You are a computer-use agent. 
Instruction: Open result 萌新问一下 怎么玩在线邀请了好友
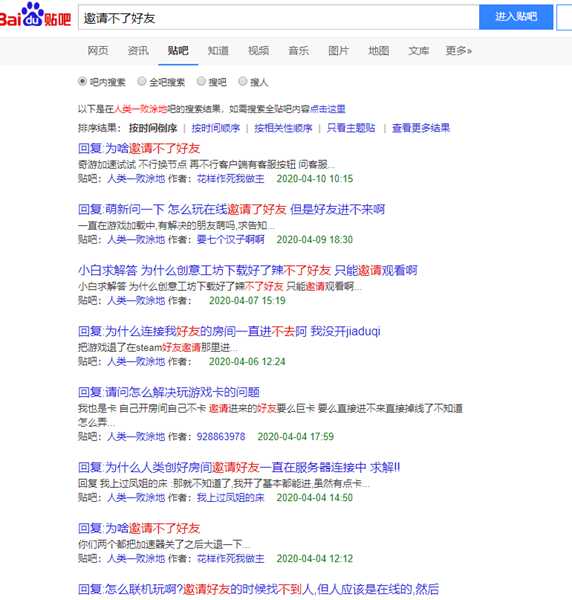[x=231, y=209]
